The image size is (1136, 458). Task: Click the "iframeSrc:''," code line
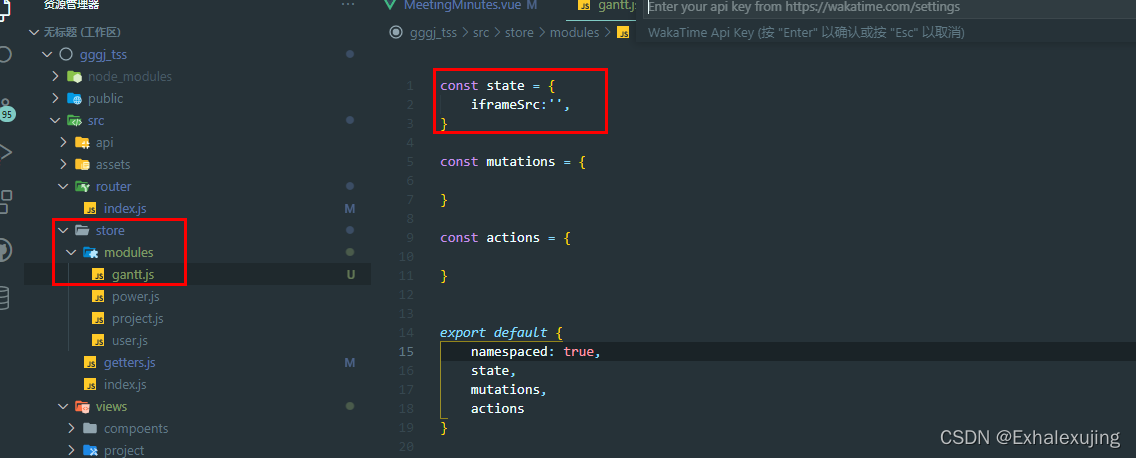(x=520, y=104)
